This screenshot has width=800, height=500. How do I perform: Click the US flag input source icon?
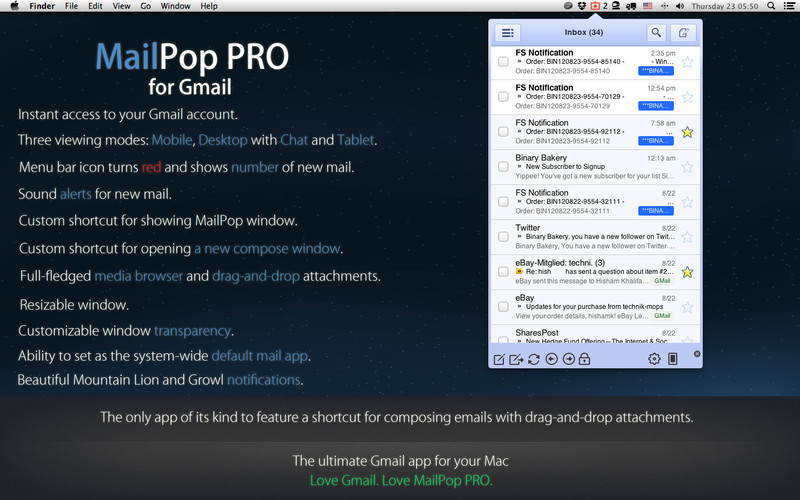point(647,6)
